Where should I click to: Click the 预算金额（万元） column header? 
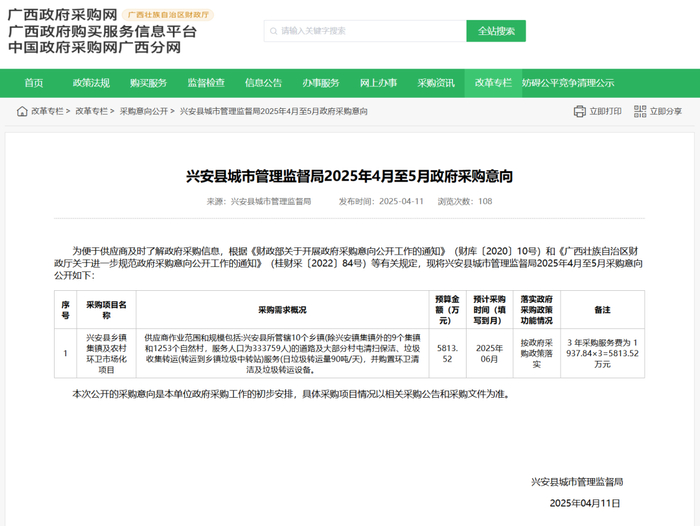coord(447,310)
